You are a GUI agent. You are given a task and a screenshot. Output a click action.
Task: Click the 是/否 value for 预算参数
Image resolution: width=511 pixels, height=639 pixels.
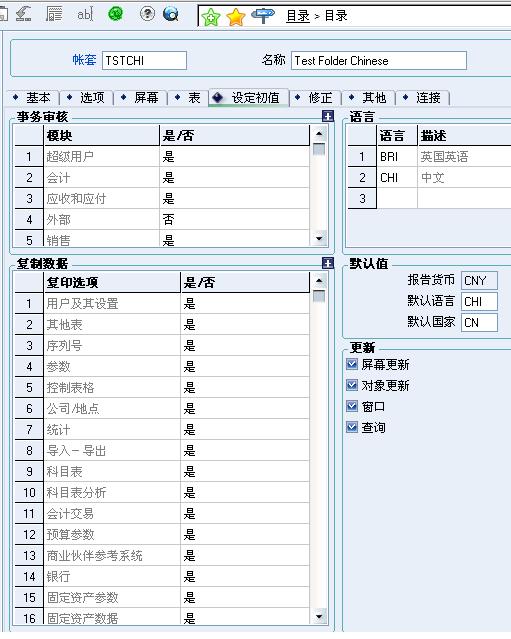(245, 535)
